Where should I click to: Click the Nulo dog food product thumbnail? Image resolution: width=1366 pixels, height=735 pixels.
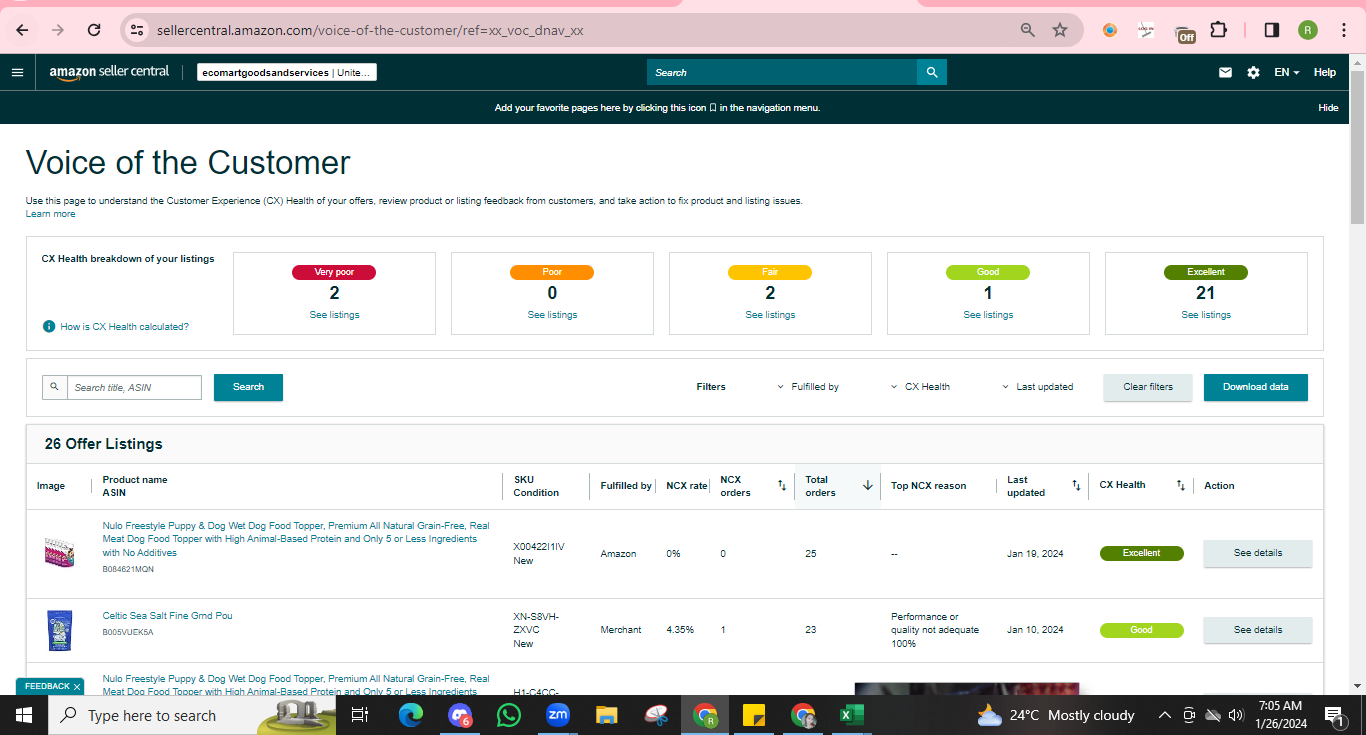[x=60, y=553]
